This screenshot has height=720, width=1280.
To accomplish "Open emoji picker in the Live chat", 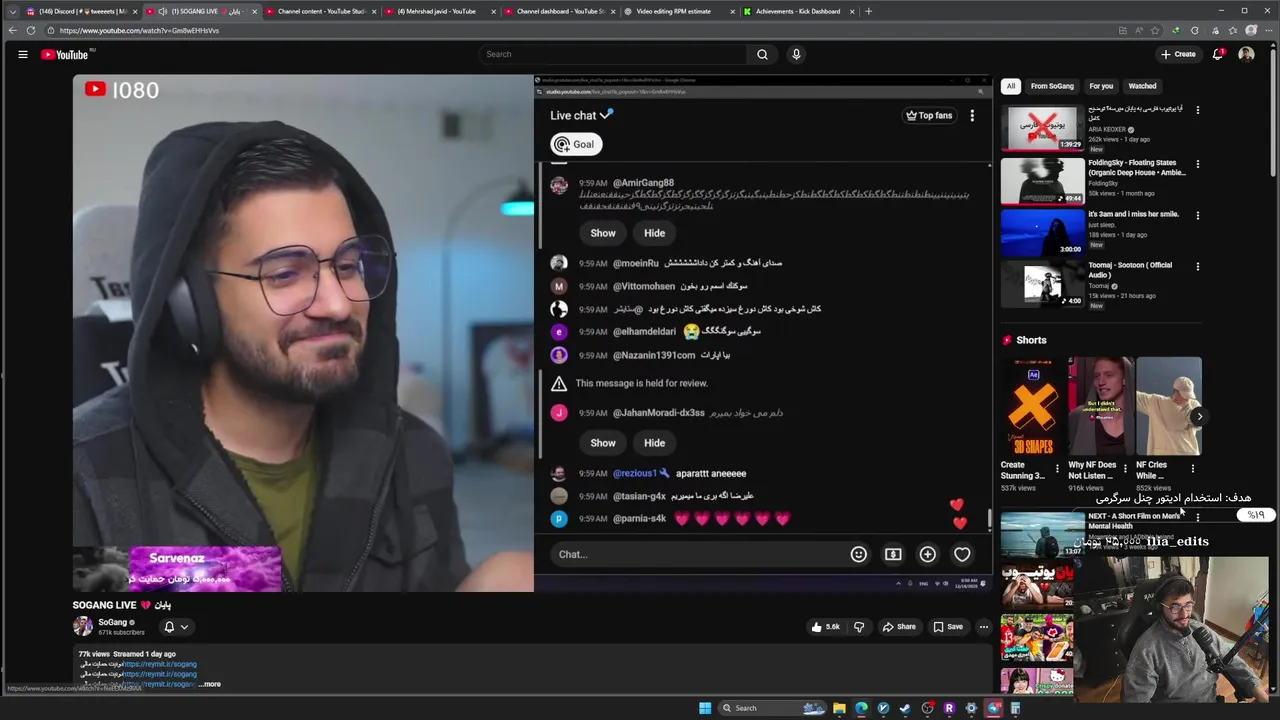I will (x=859, y=554).
